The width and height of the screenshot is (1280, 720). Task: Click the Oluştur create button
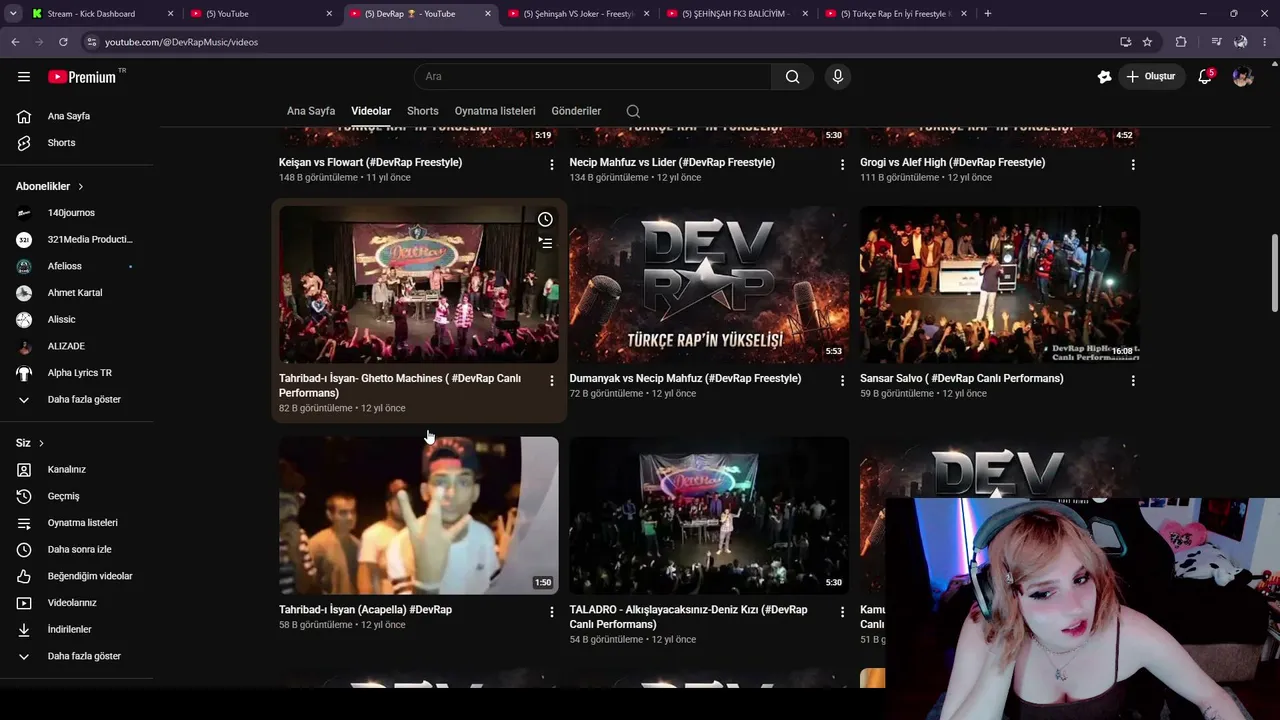[x=1150, y=77]
